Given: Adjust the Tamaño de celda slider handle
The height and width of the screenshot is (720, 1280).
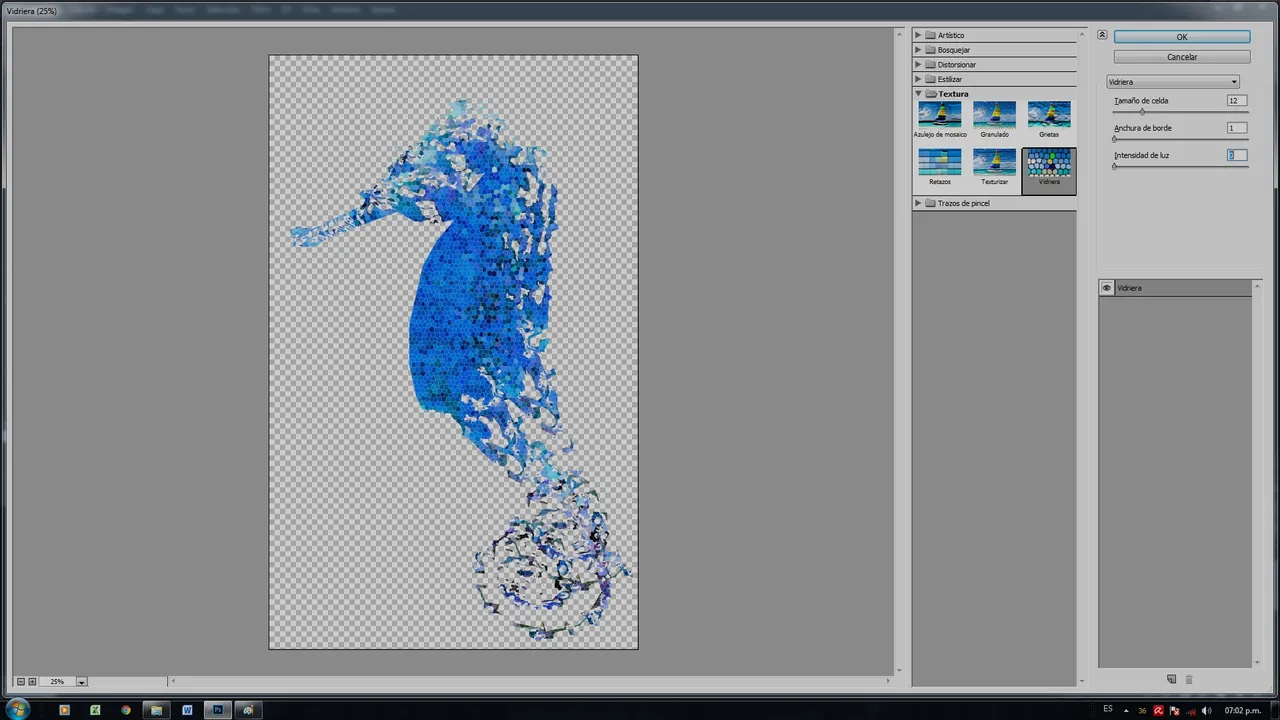Looking at the screenshot, I should coord(1142,111).
